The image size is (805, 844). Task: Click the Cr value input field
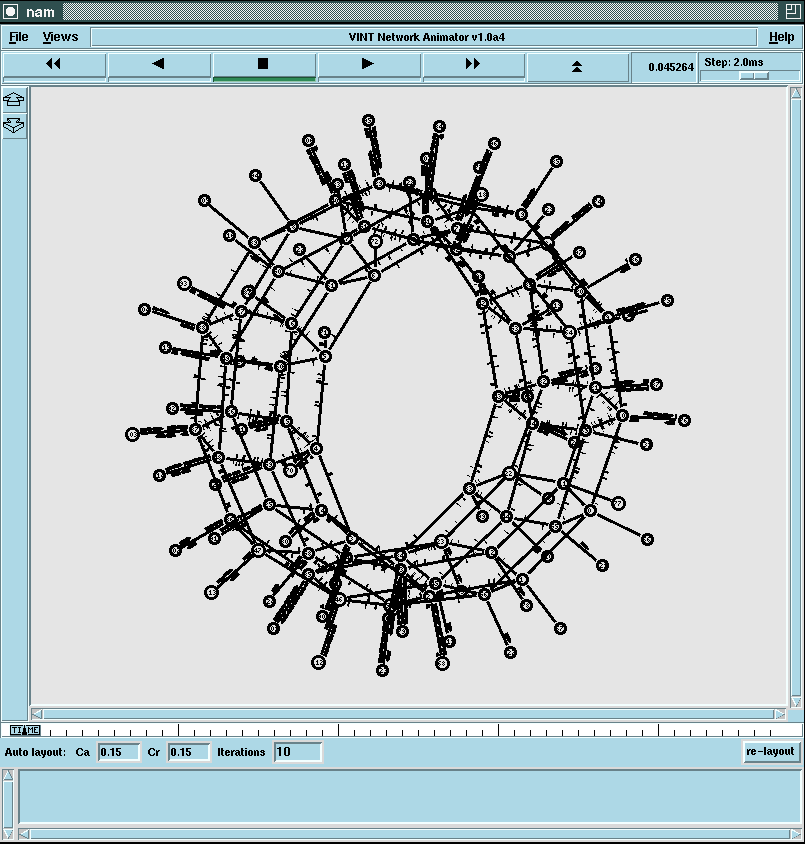pyautogui.click(x=188, y=752)
